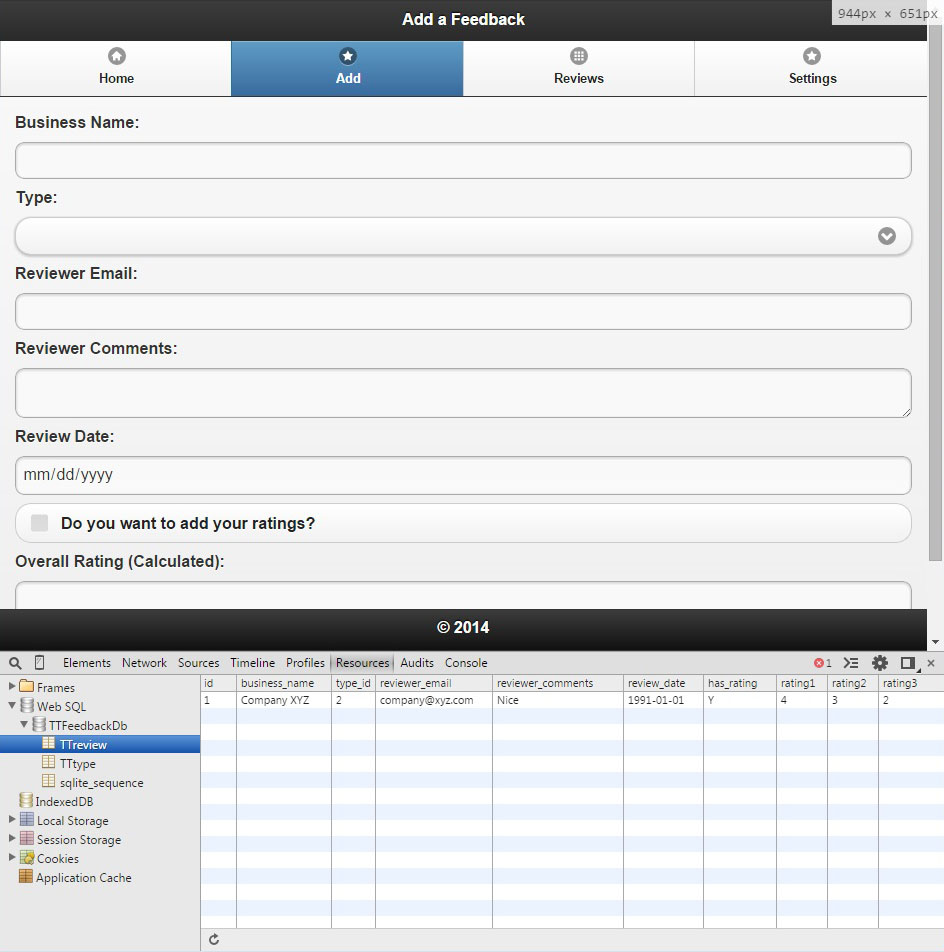Viewport: 944px width, 952px height.
Task: Expand the Cookies tree node
Action: (x=12, y=858)
